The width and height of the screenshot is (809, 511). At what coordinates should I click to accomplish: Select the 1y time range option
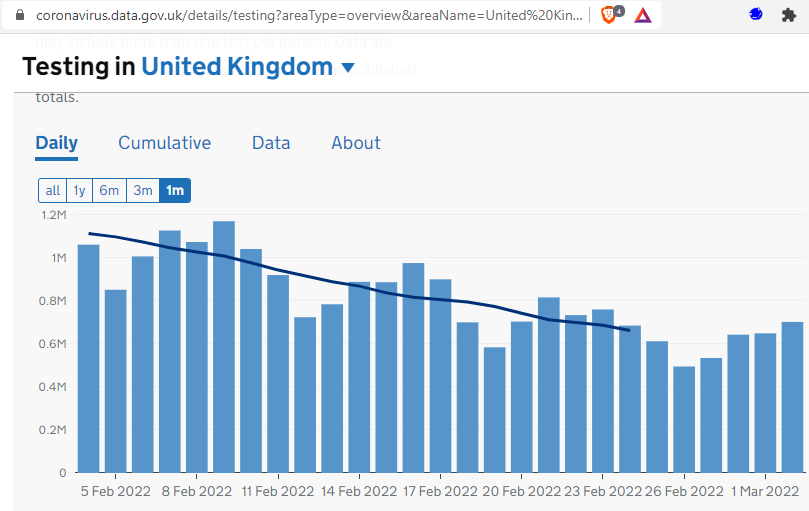click(79, 190)
